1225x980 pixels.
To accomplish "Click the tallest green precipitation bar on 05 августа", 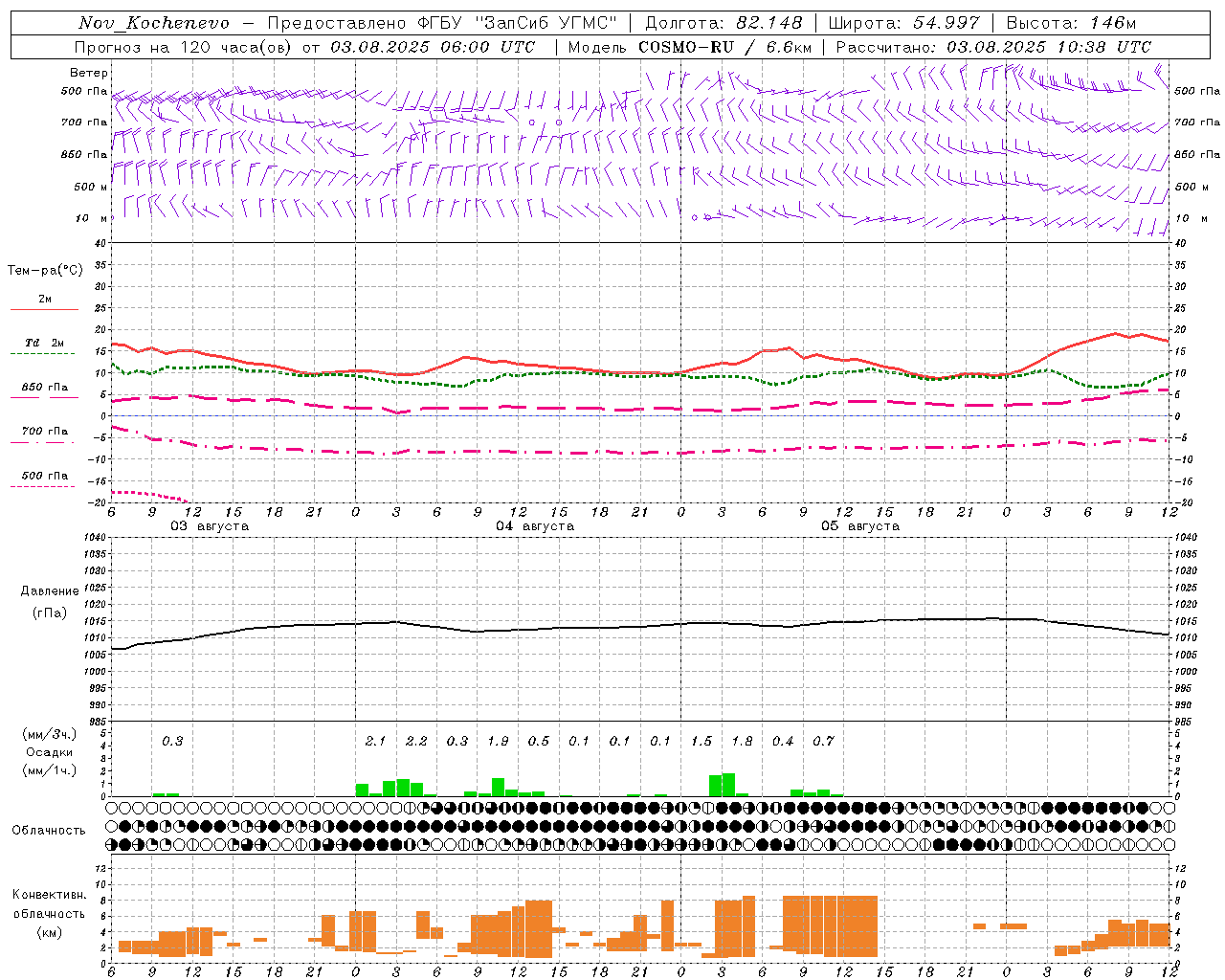I will point(728,785).
